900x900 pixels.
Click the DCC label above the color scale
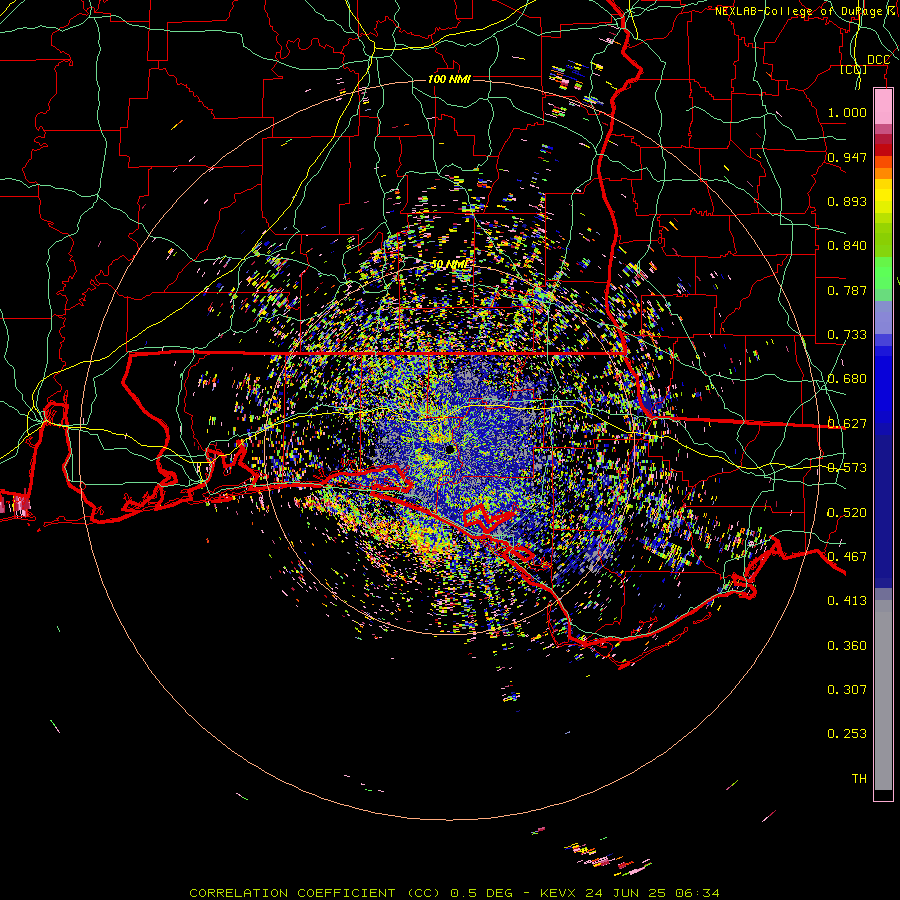tap(878, 60)
